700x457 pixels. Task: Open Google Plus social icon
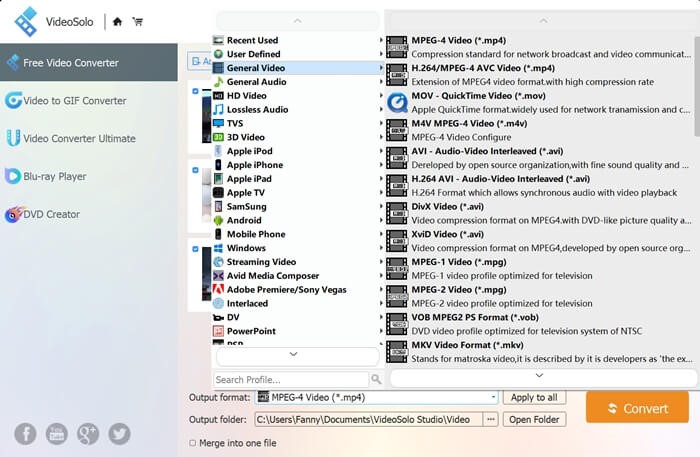(88, 434)
